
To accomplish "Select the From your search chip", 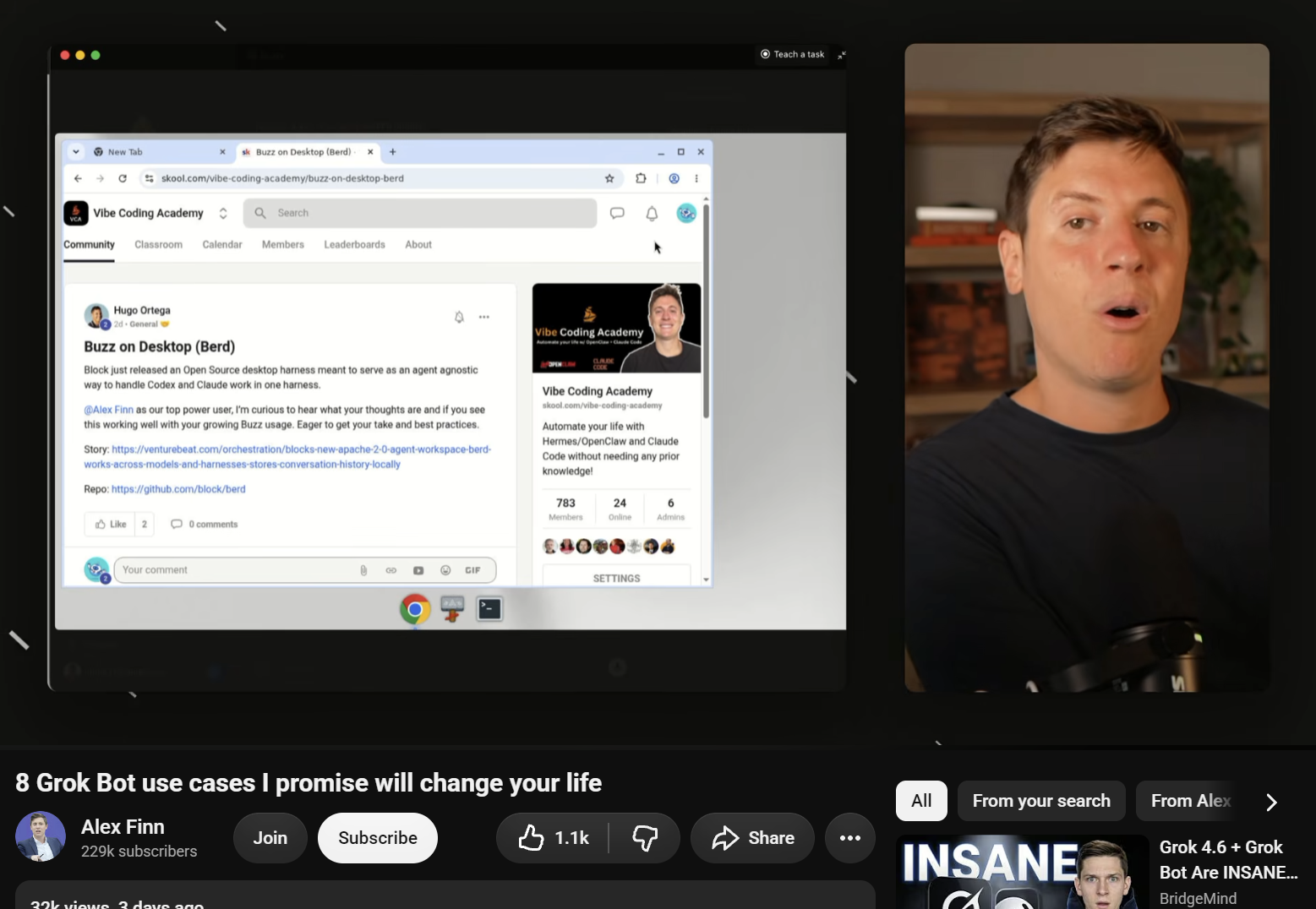I will 1041,801.
